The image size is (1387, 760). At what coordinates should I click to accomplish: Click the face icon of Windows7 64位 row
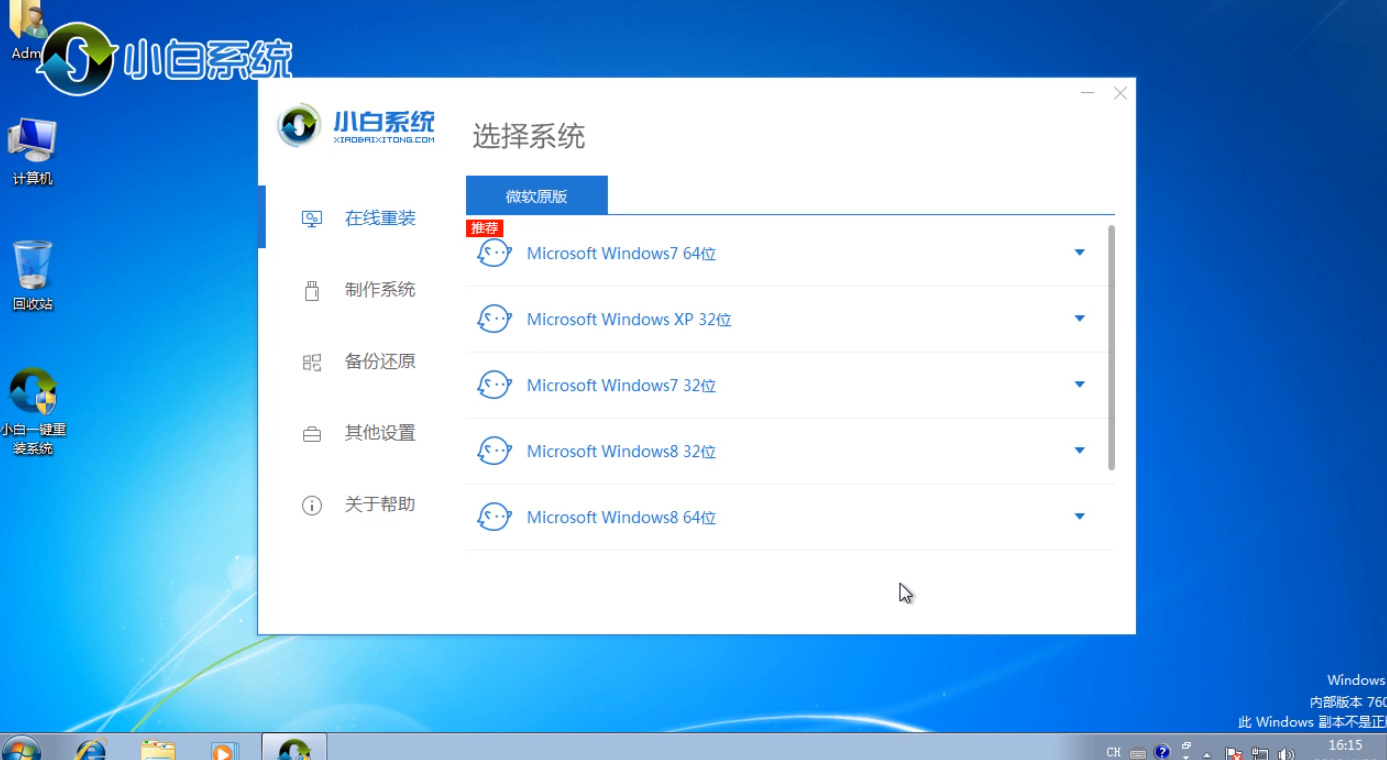(x=494, y=253)
